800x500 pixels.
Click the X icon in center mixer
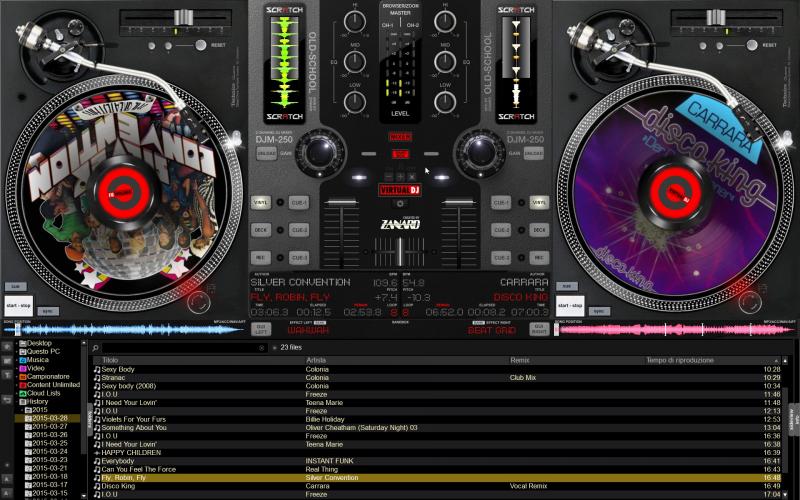(411, 177)
